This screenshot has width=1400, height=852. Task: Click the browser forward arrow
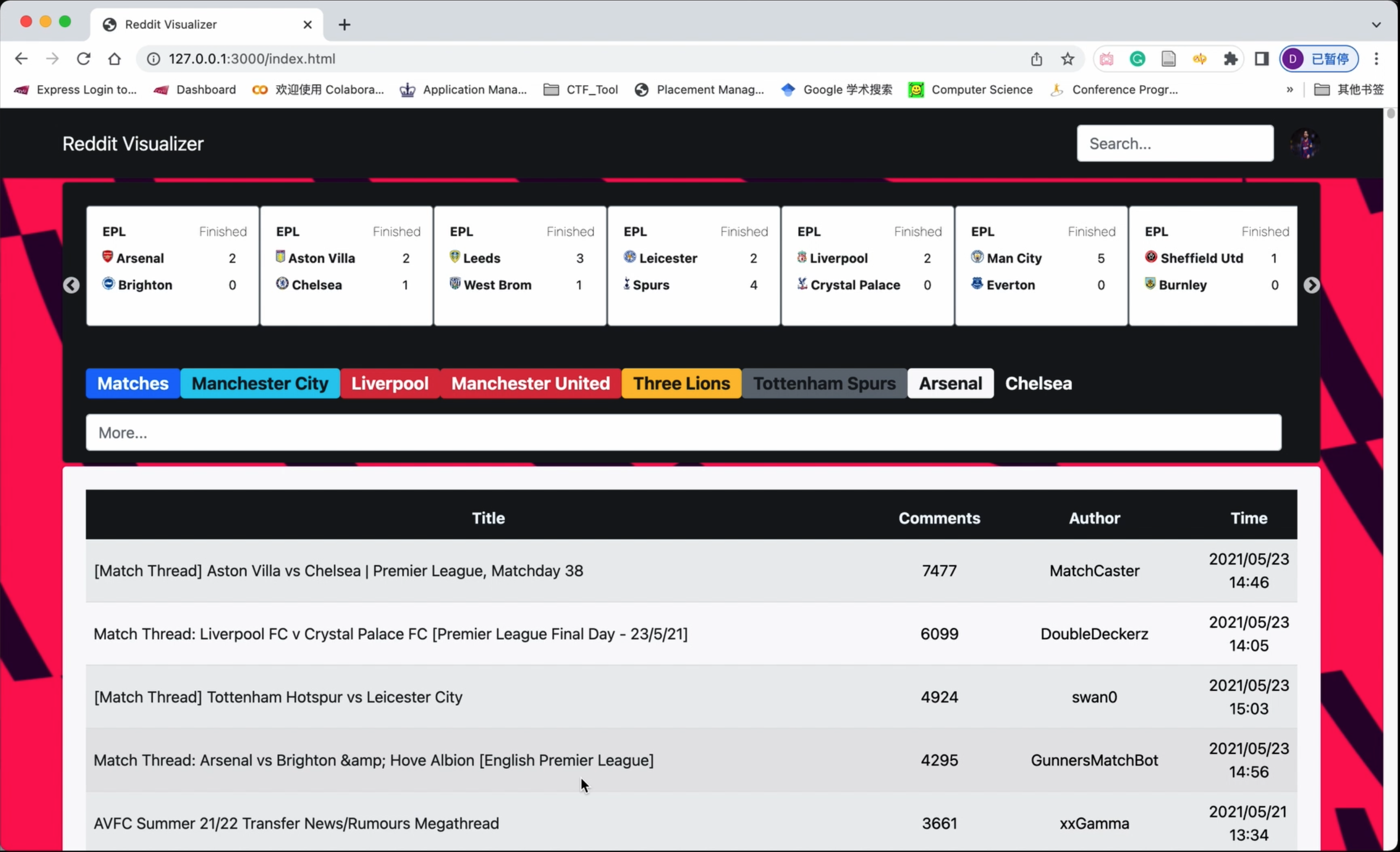[x=52, y=58]
